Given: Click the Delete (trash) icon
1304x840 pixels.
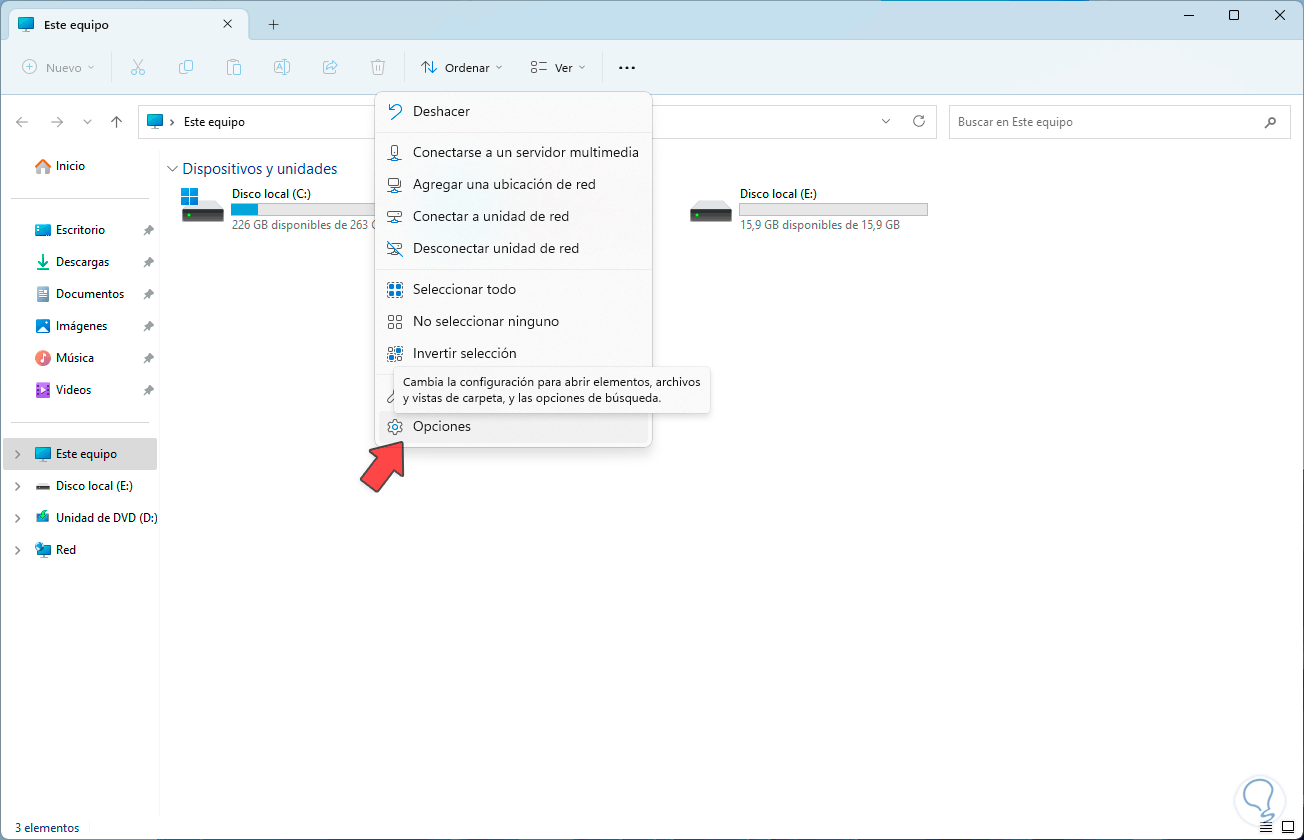Looking at the screenshot, I should click(x=378, y=67).
